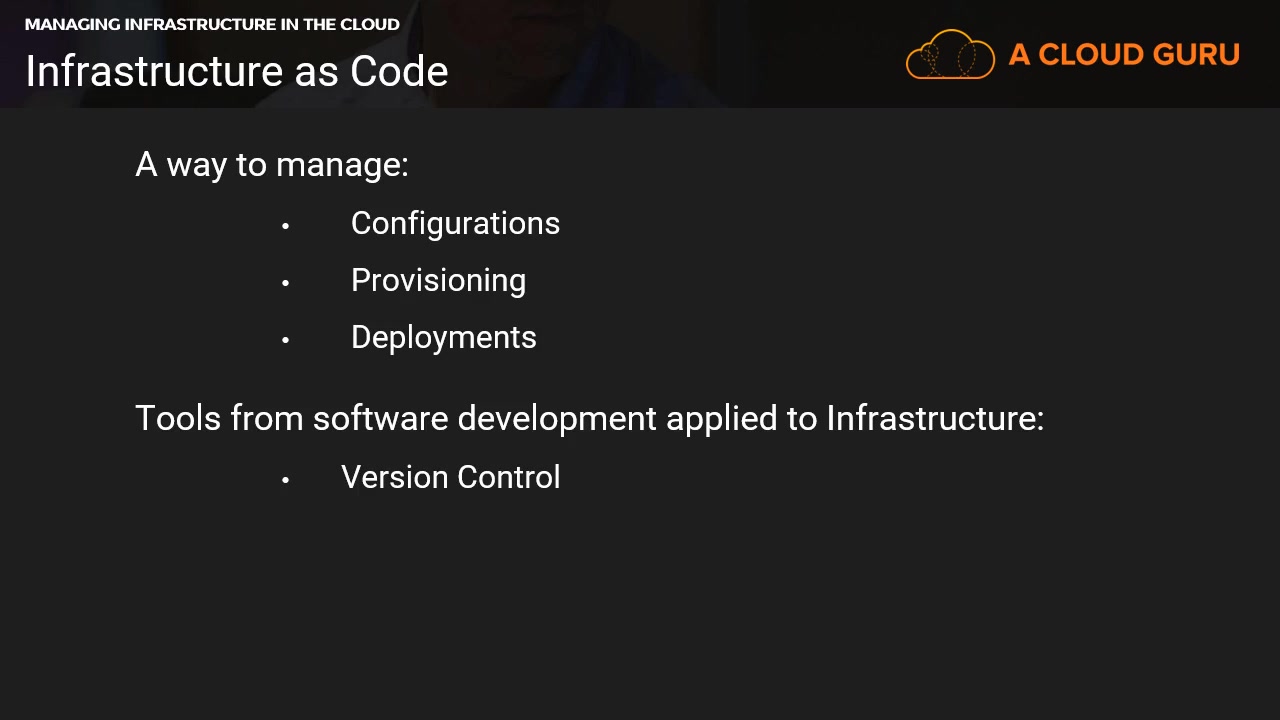Click the 'A way to manage:' heading
The image size is (1280, 720).
[272, 164]
